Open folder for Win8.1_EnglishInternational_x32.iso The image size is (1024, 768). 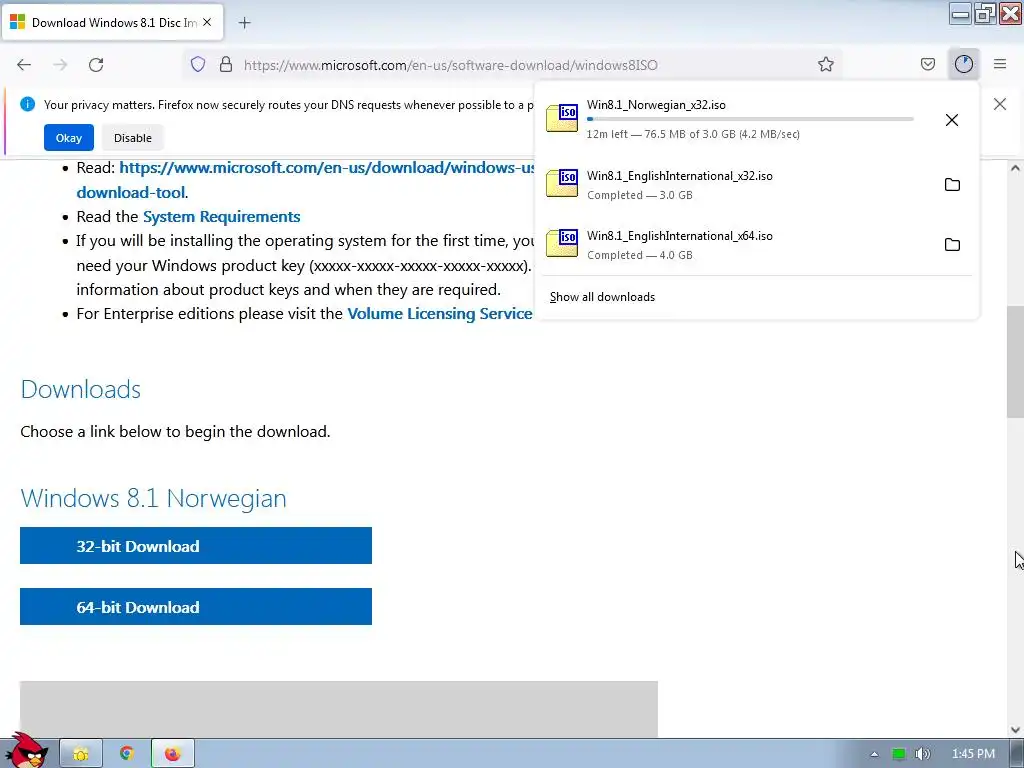pyautogui.click(x=952, y=185)
